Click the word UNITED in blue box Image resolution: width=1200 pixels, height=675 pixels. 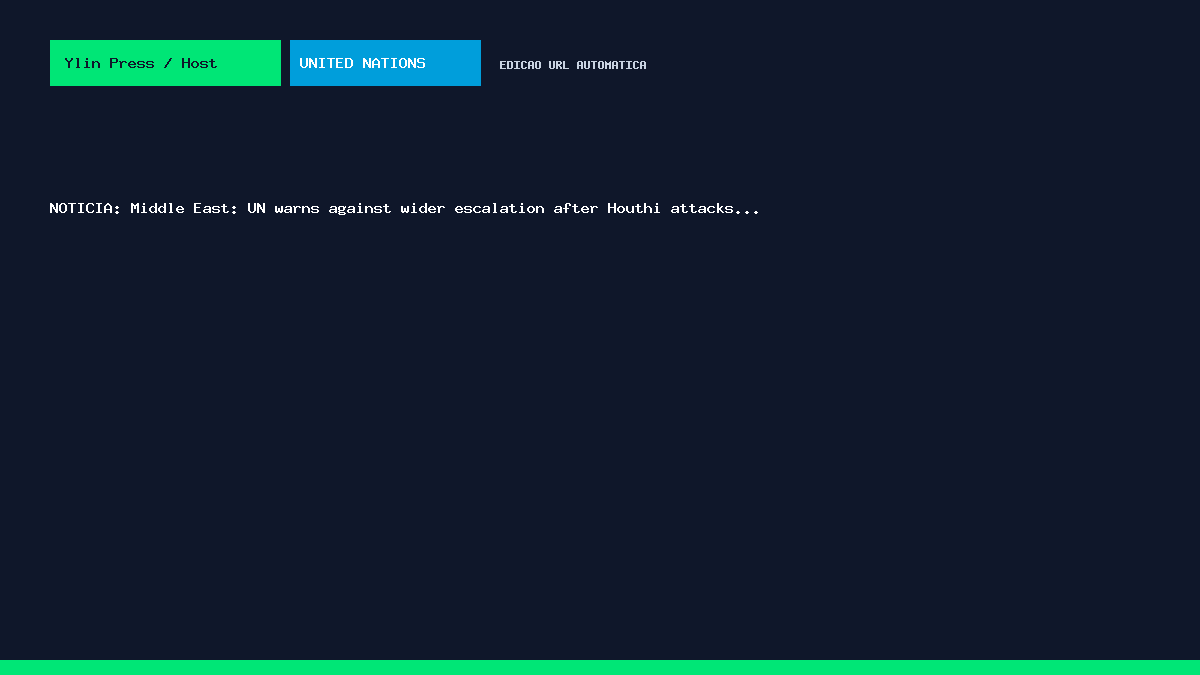click(x=326, y=63)
